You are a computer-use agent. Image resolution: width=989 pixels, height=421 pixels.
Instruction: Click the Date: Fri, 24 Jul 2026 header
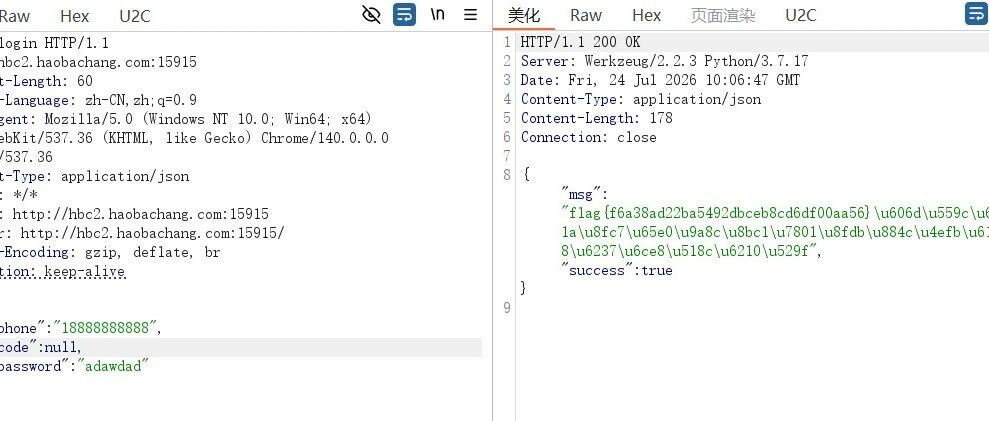click(x=660, y=80)
